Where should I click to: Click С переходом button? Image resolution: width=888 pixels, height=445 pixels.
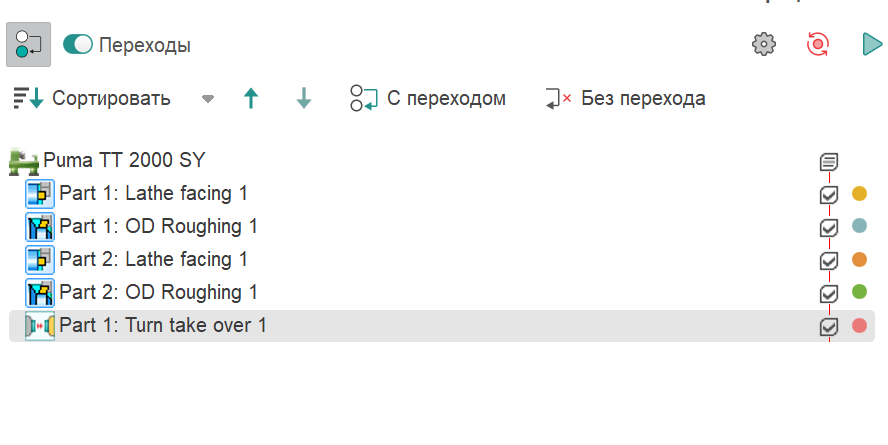(x=428, y=99)
